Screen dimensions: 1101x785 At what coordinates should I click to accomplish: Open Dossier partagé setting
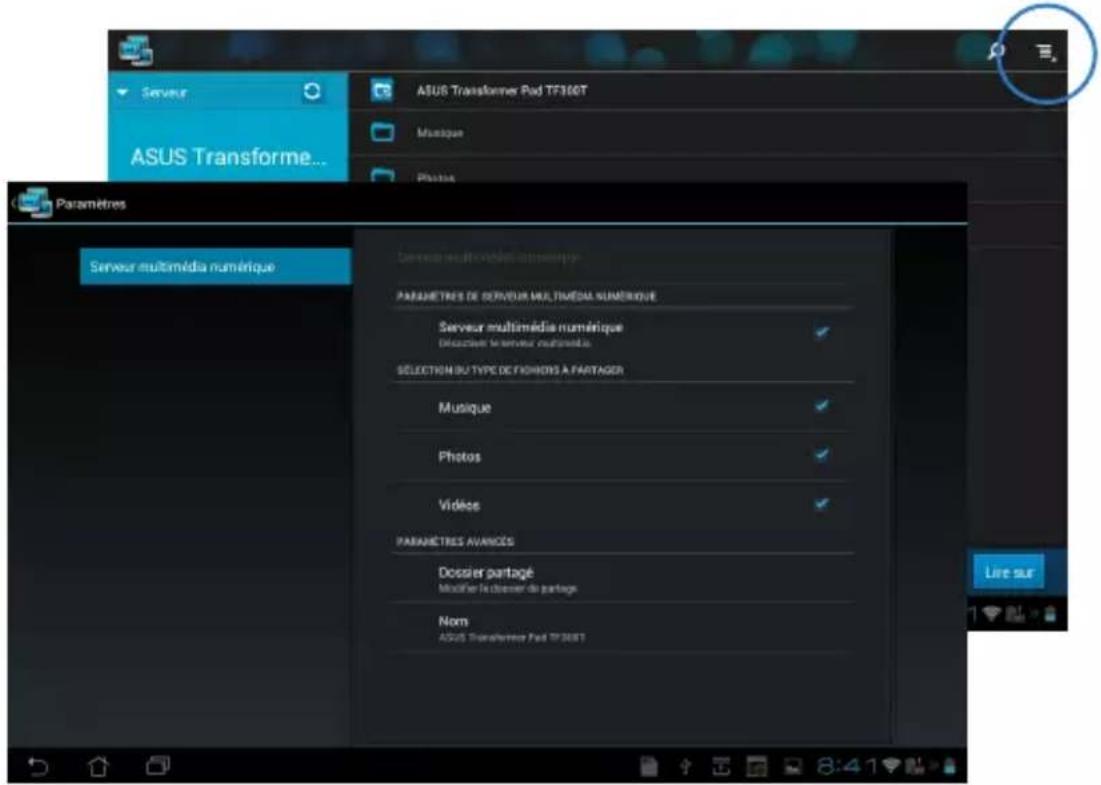[621, 579]
